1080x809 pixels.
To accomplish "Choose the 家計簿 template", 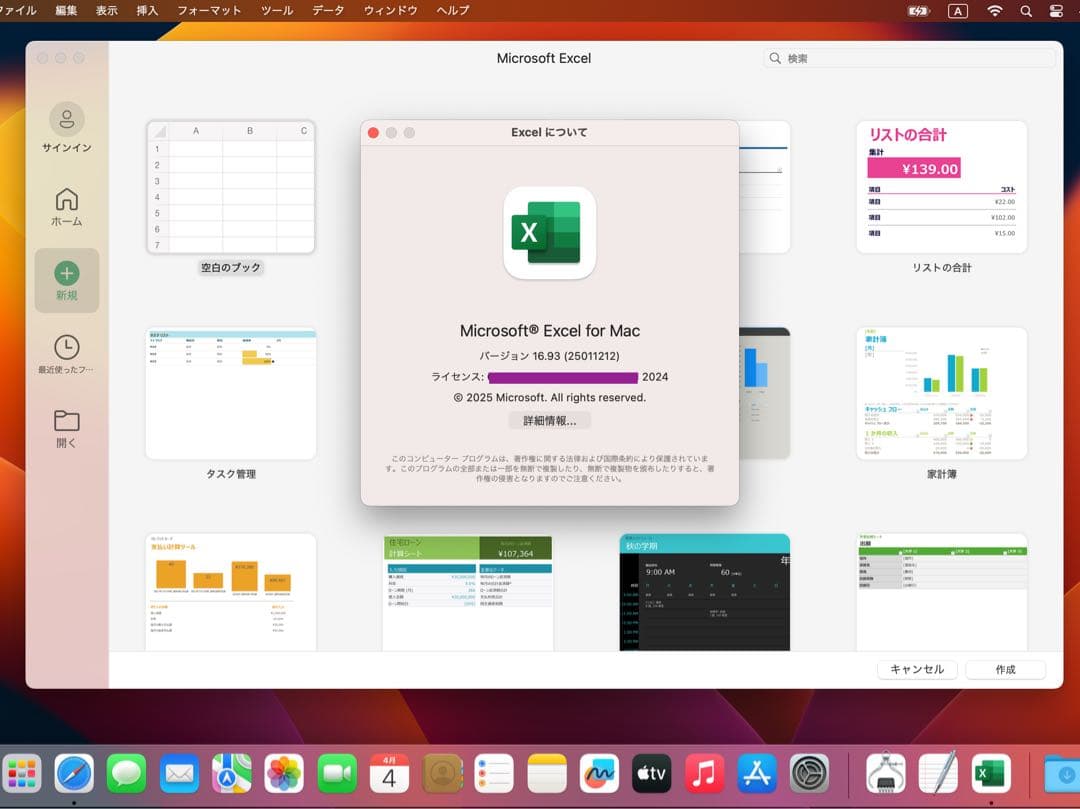I will pos(940,393).
